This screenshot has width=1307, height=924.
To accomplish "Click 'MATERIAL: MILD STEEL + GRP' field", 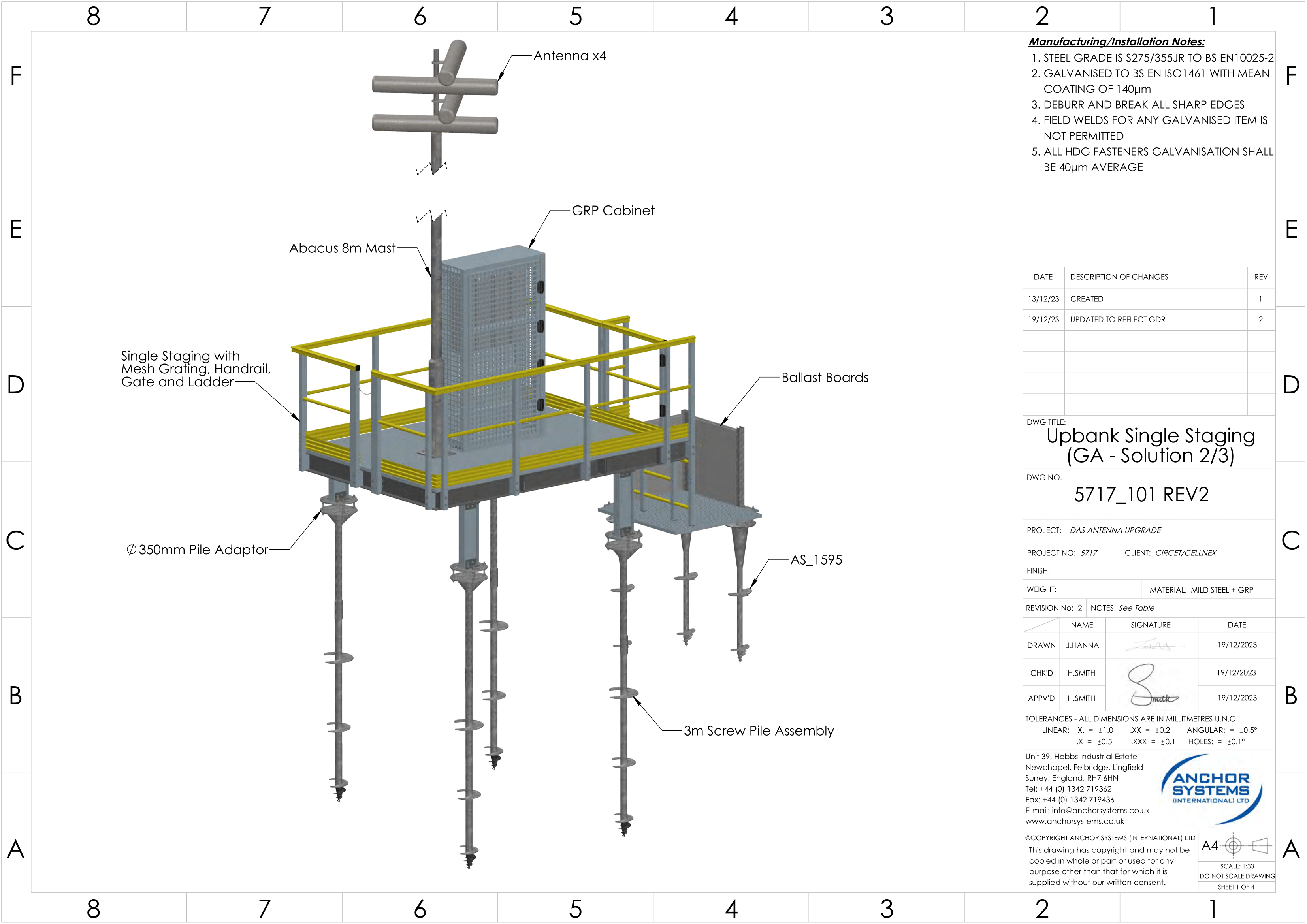I will point(1201,590).
